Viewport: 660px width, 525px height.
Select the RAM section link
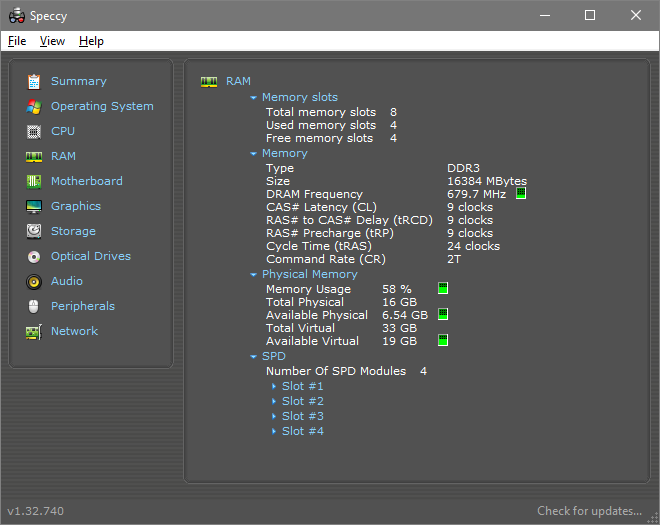click(63, 156)
